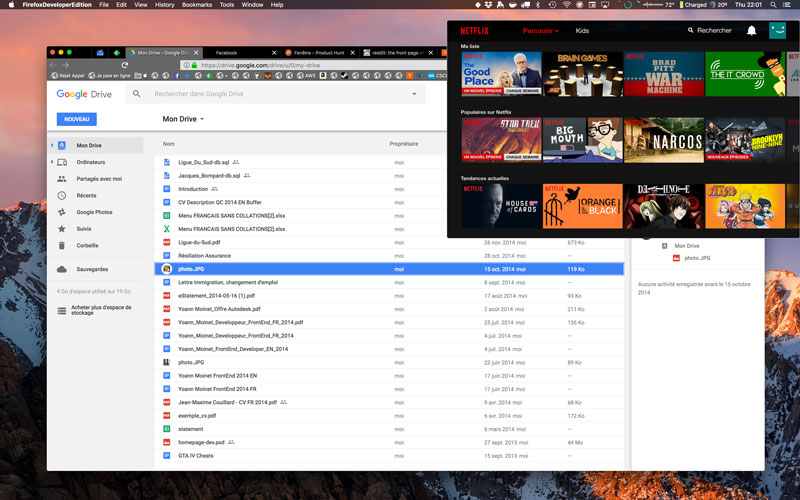Open Google Photos in Drive sidebar

[94, 212]
